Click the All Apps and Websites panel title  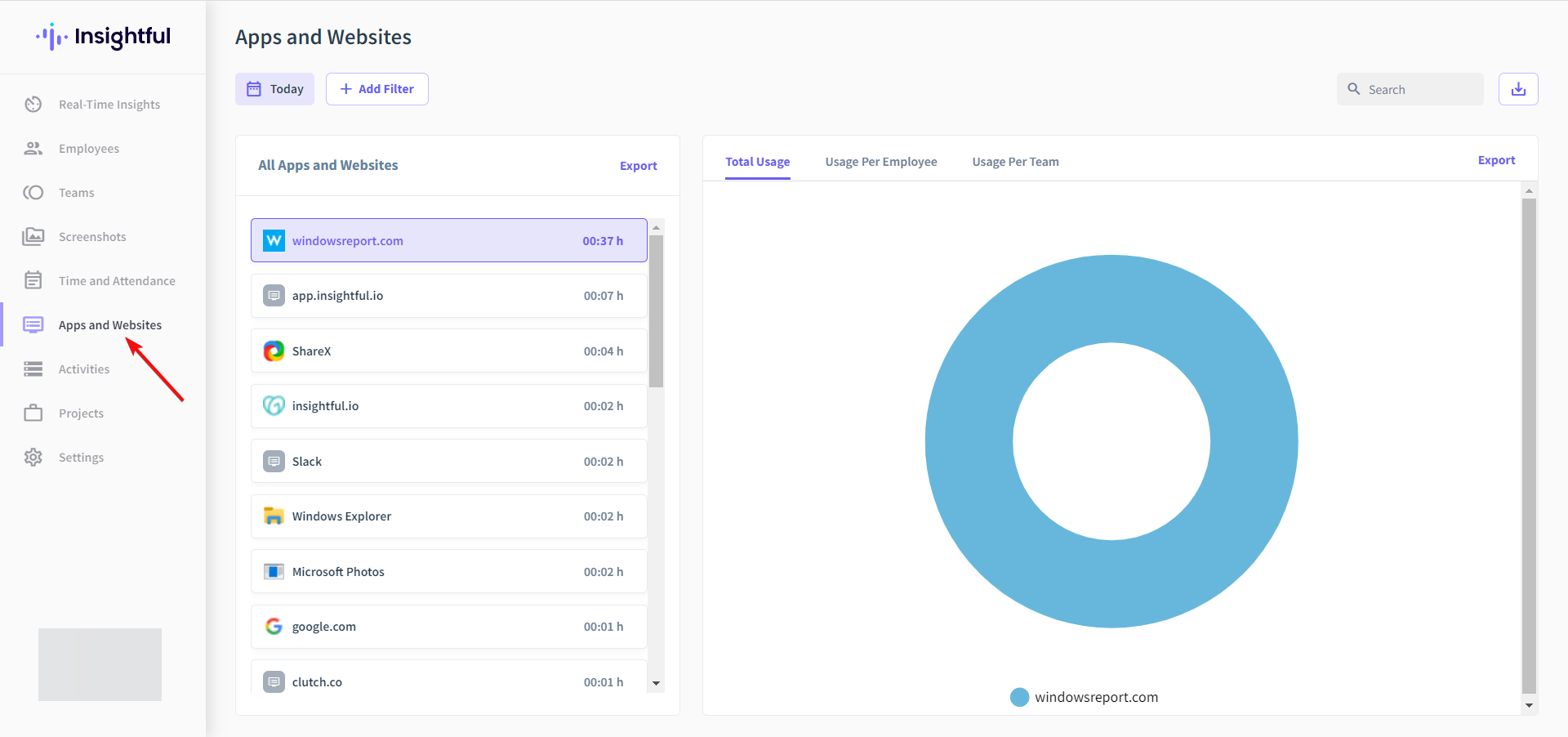328,165
